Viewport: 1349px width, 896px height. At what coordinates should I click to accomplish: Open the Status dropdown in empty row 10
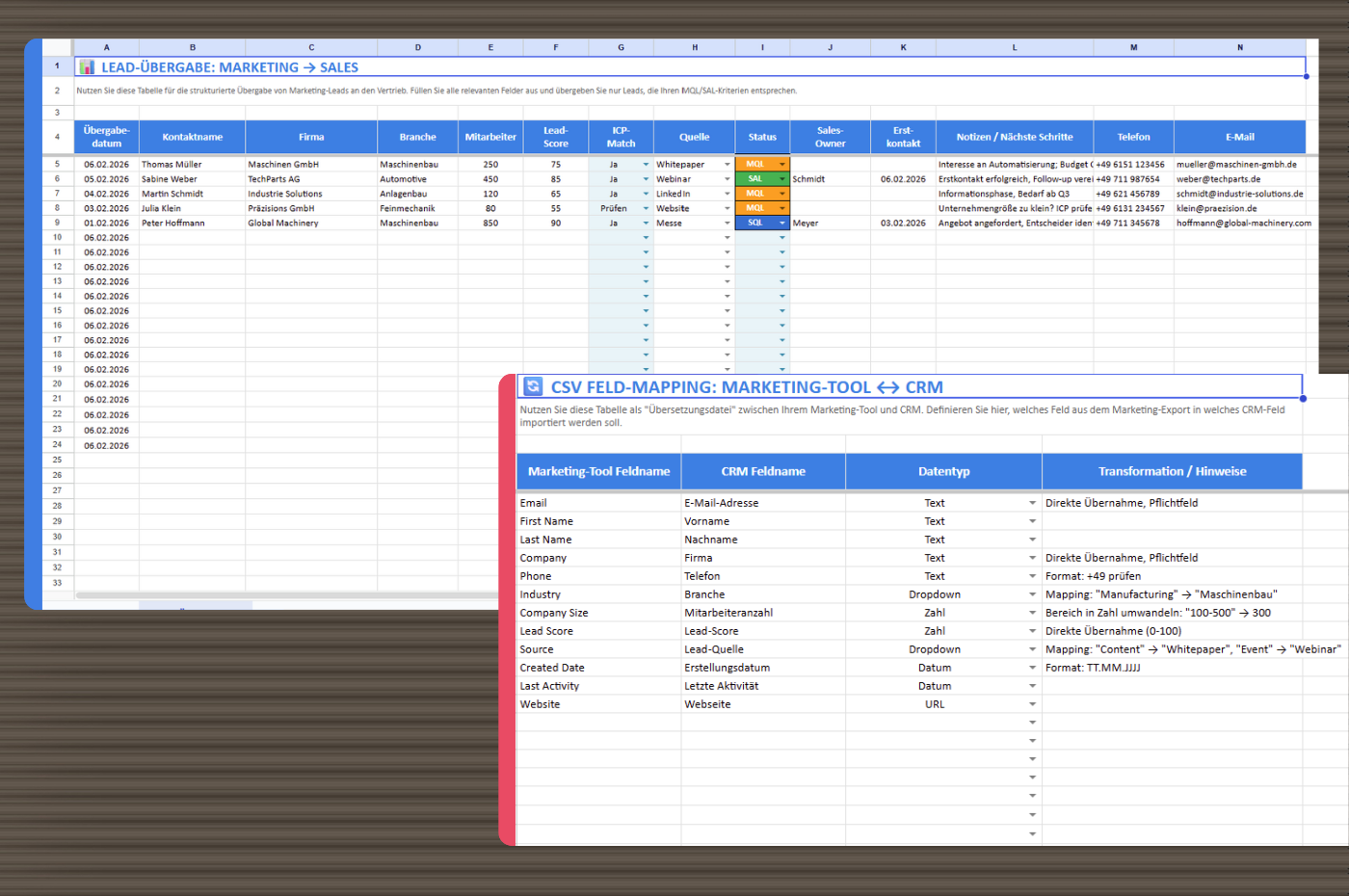pyautogui.click(x=780, y=237)
